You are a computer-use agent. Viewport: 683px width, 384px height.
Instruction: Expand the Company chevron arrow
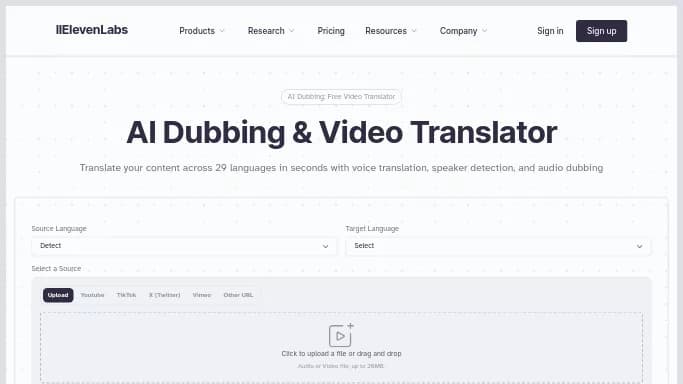tap(484, 31)
